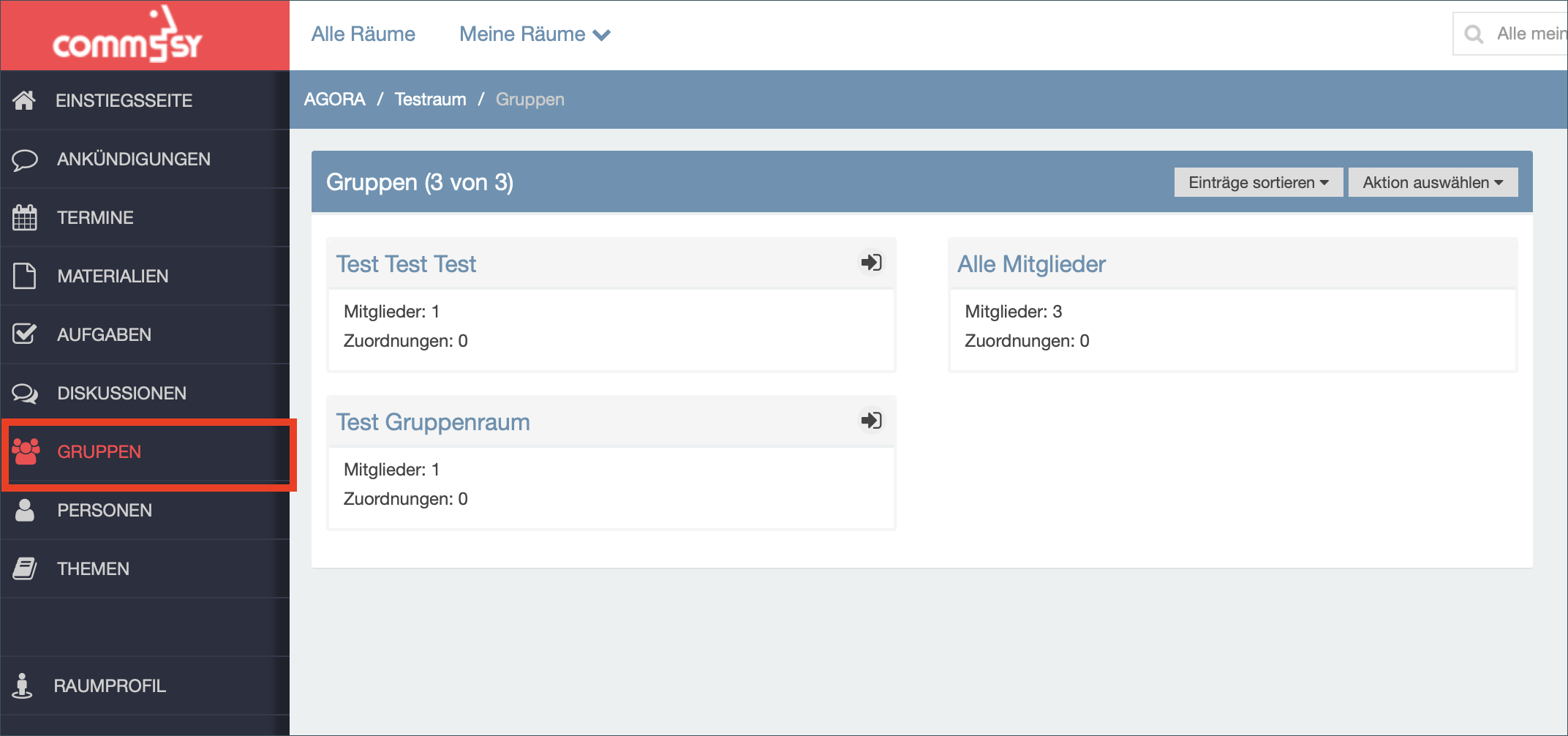Click Zuordnungen: 0 in Test Test Test card
The width and height of the screenshot is (1568, 736).
coord(405,341)
